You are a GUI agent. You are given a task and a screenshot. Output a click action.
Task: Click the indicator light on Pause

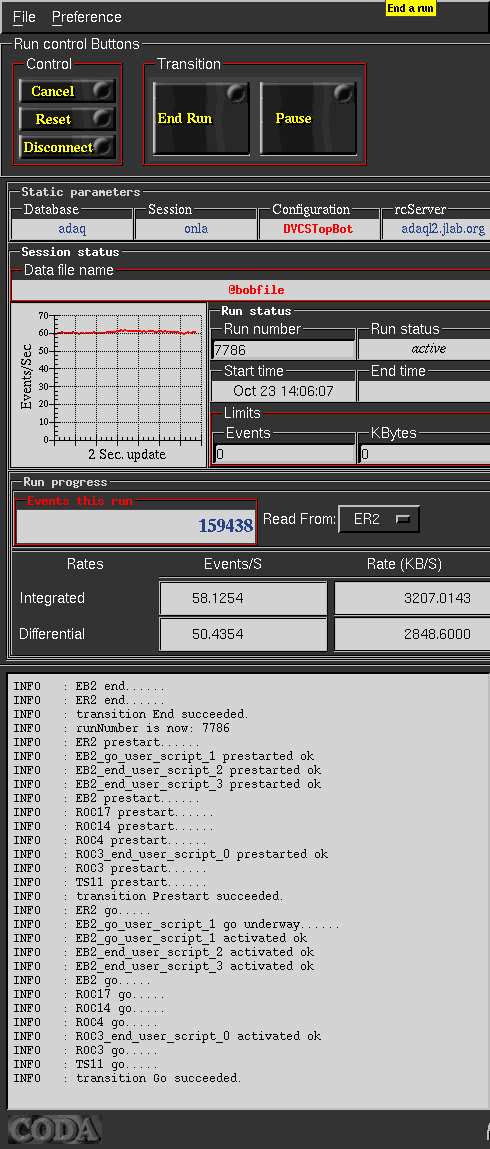(x=343, y=94)
